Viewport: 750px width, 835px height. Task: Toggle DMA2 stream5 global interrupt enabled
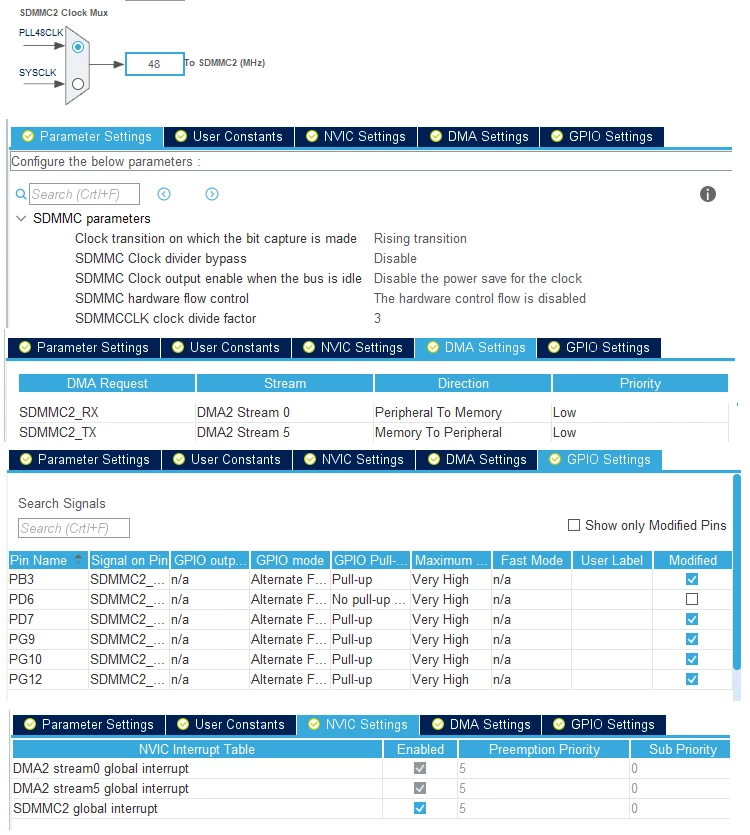(420, 788)
